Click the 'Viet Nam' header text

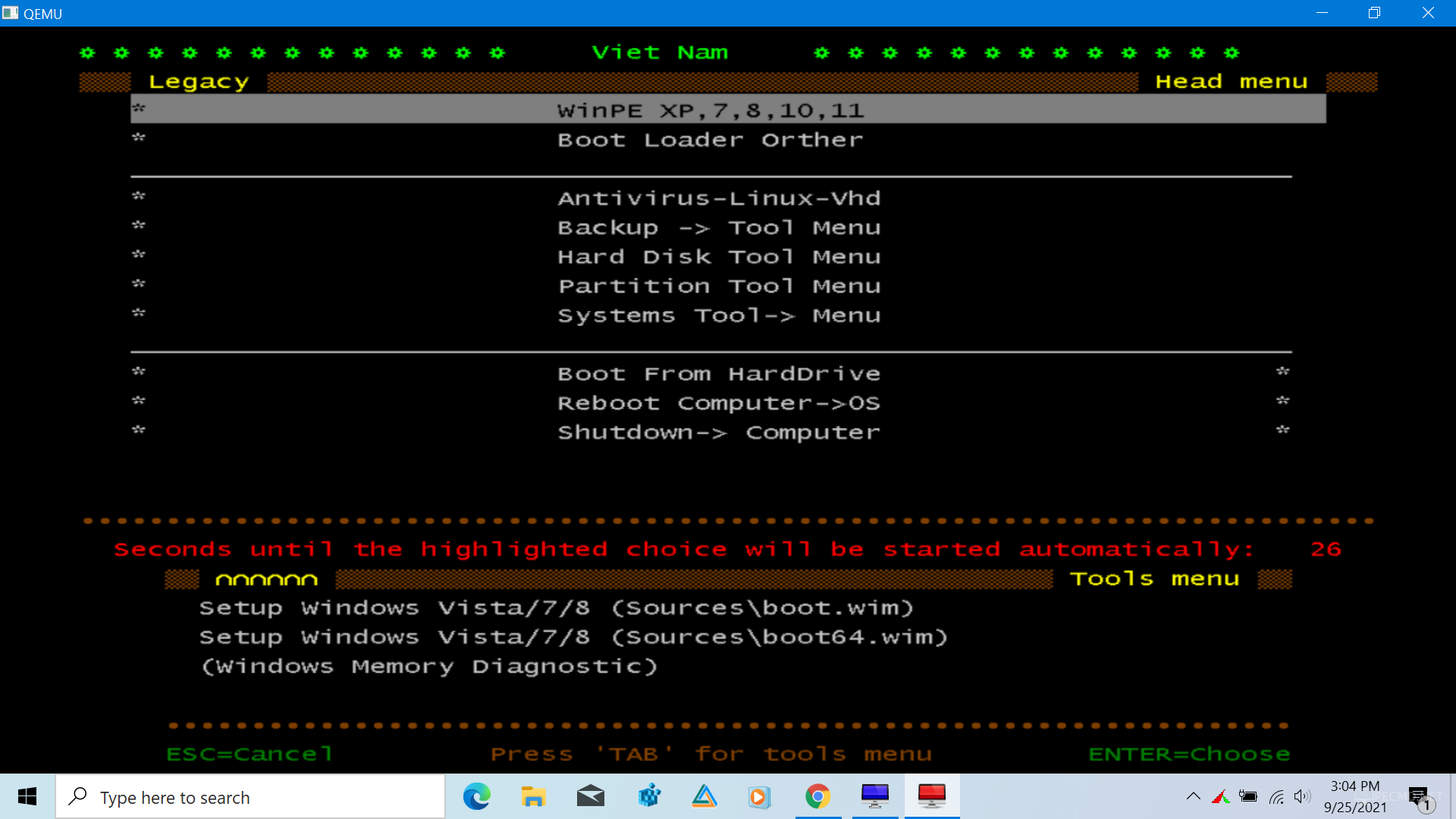pyautogui.click(x=660, y=52)
